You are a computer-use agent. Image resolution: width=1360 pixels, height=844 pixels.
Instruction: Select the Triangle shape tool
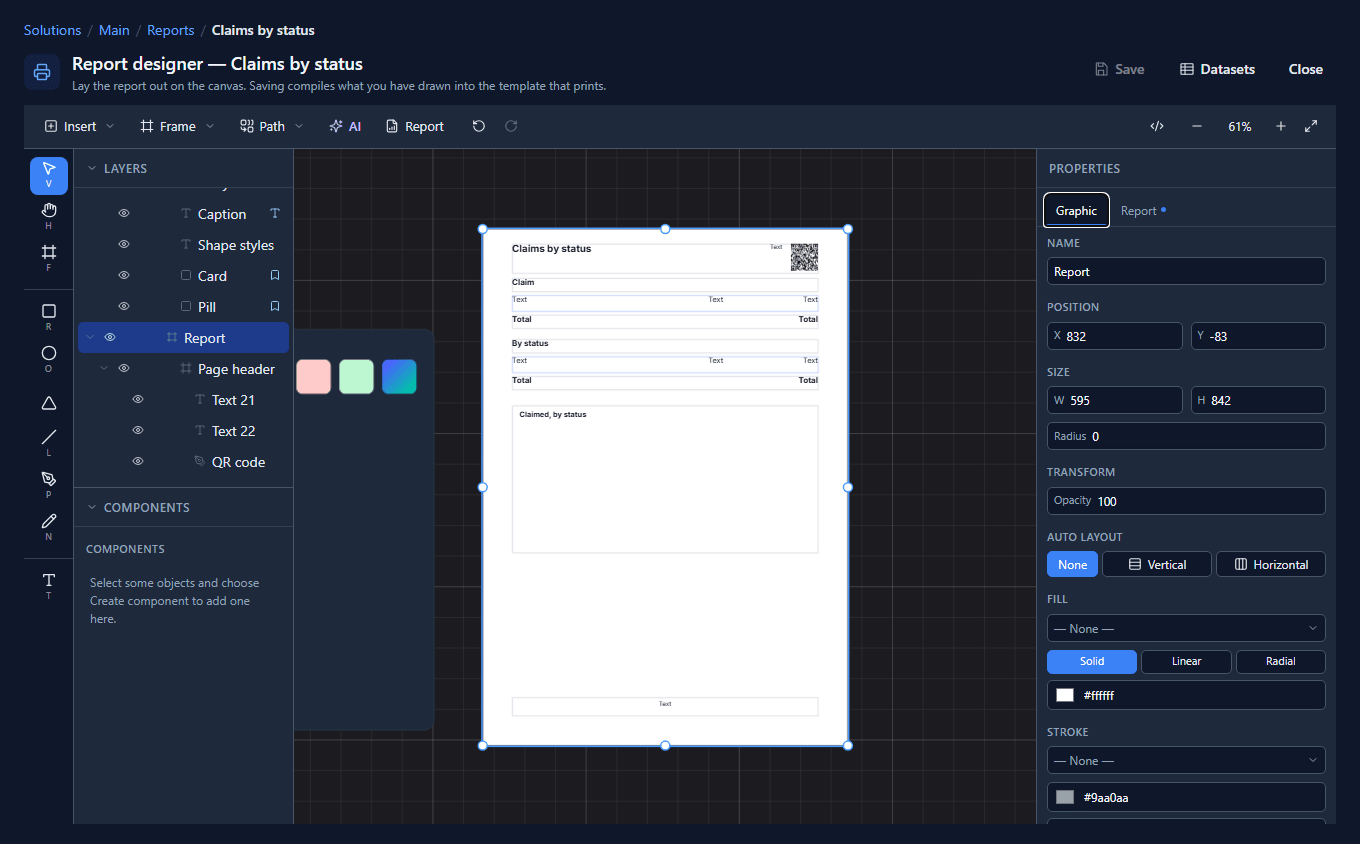pos(49,402)
